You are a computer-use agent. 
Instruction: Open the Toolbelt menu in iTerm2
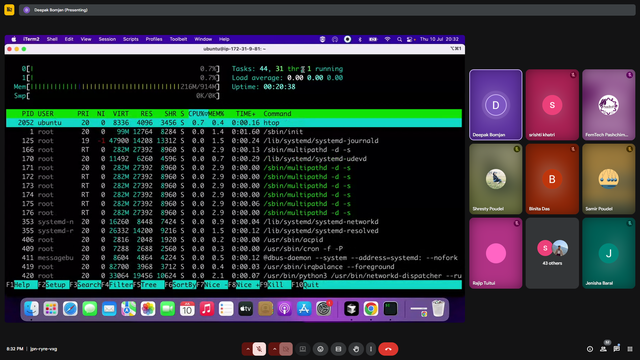(178, 39)
